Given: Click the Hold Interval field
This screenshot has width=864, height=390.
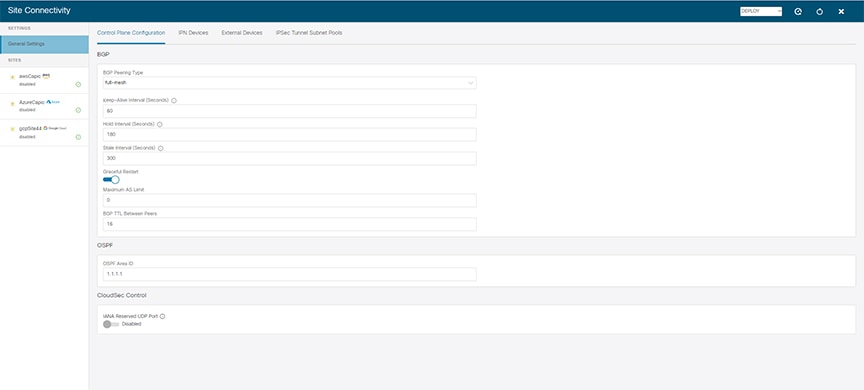Looking at the screenshot, I should (290, 134).
